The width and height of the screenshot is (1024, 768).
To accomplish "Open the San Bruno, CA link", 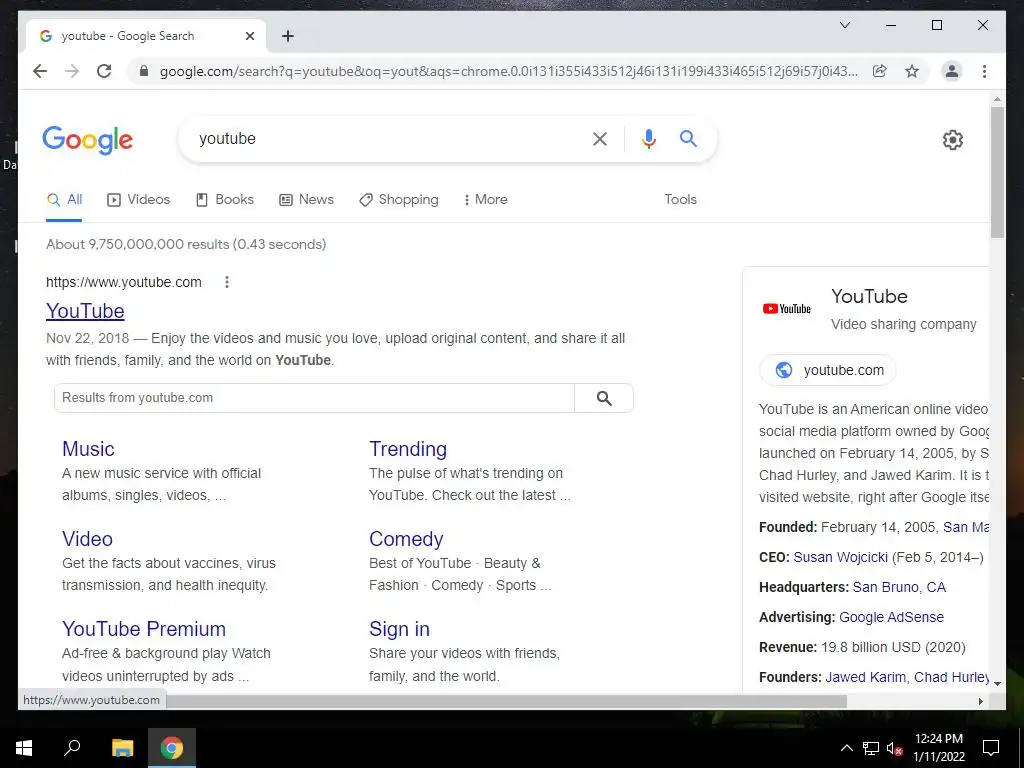I will pyautogui.click(x=899, y=588).
